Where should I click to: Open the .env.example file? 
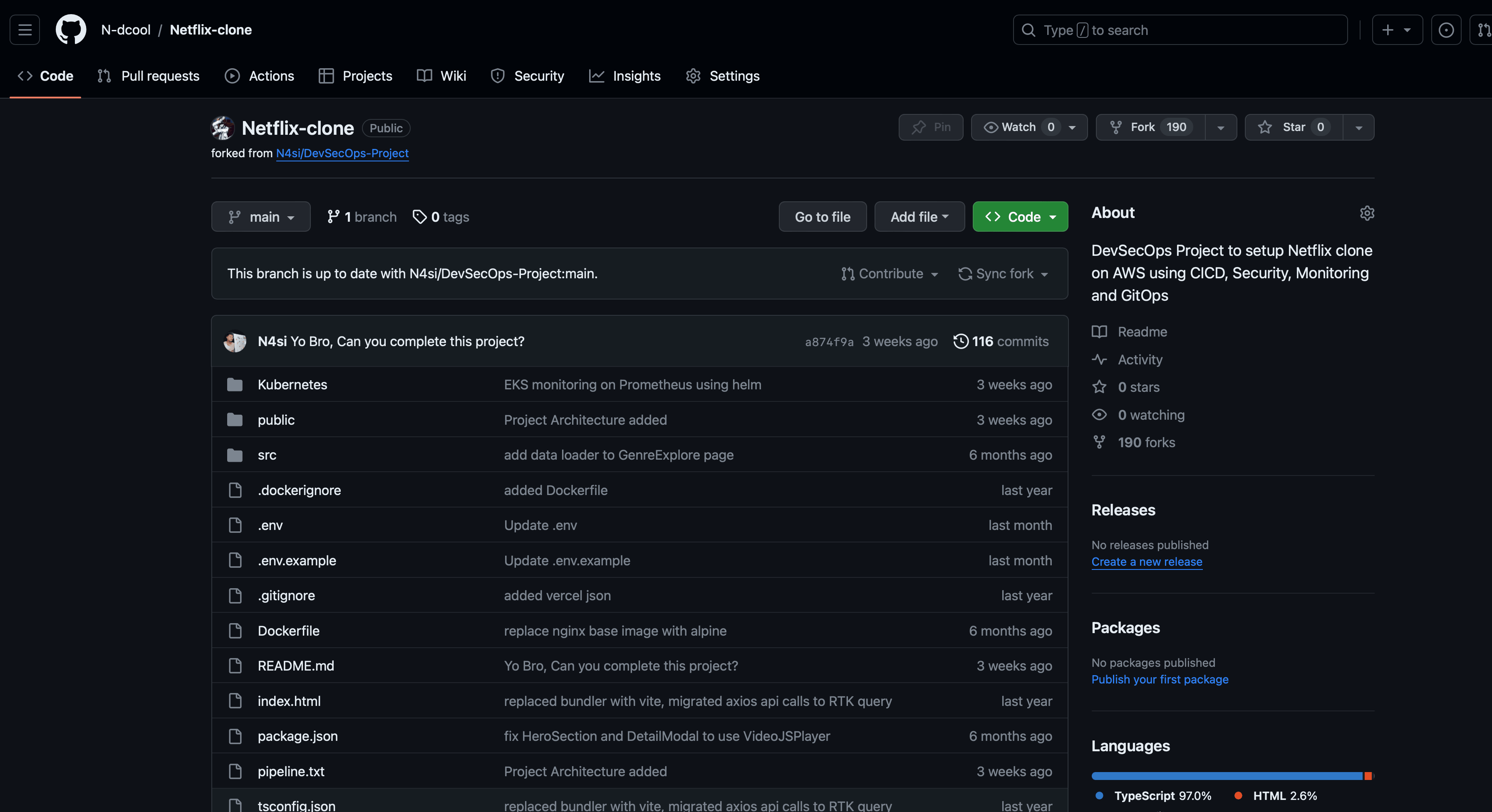[297, 561]
